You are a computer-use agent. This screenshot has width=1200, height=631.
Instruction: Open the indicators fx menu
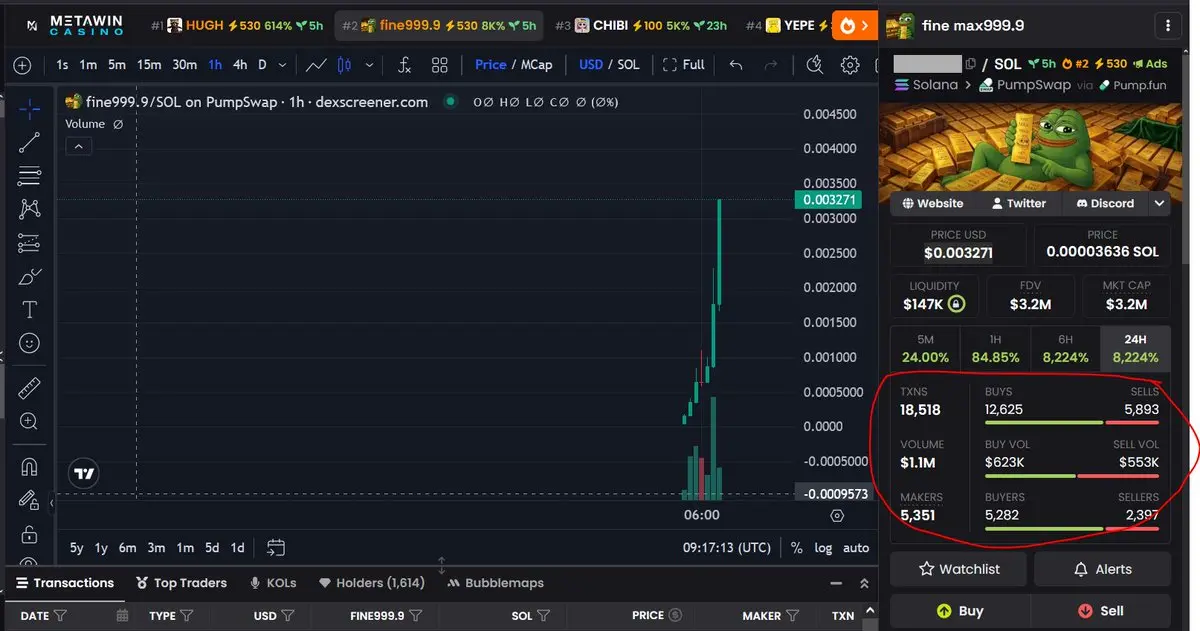(405, 65)
